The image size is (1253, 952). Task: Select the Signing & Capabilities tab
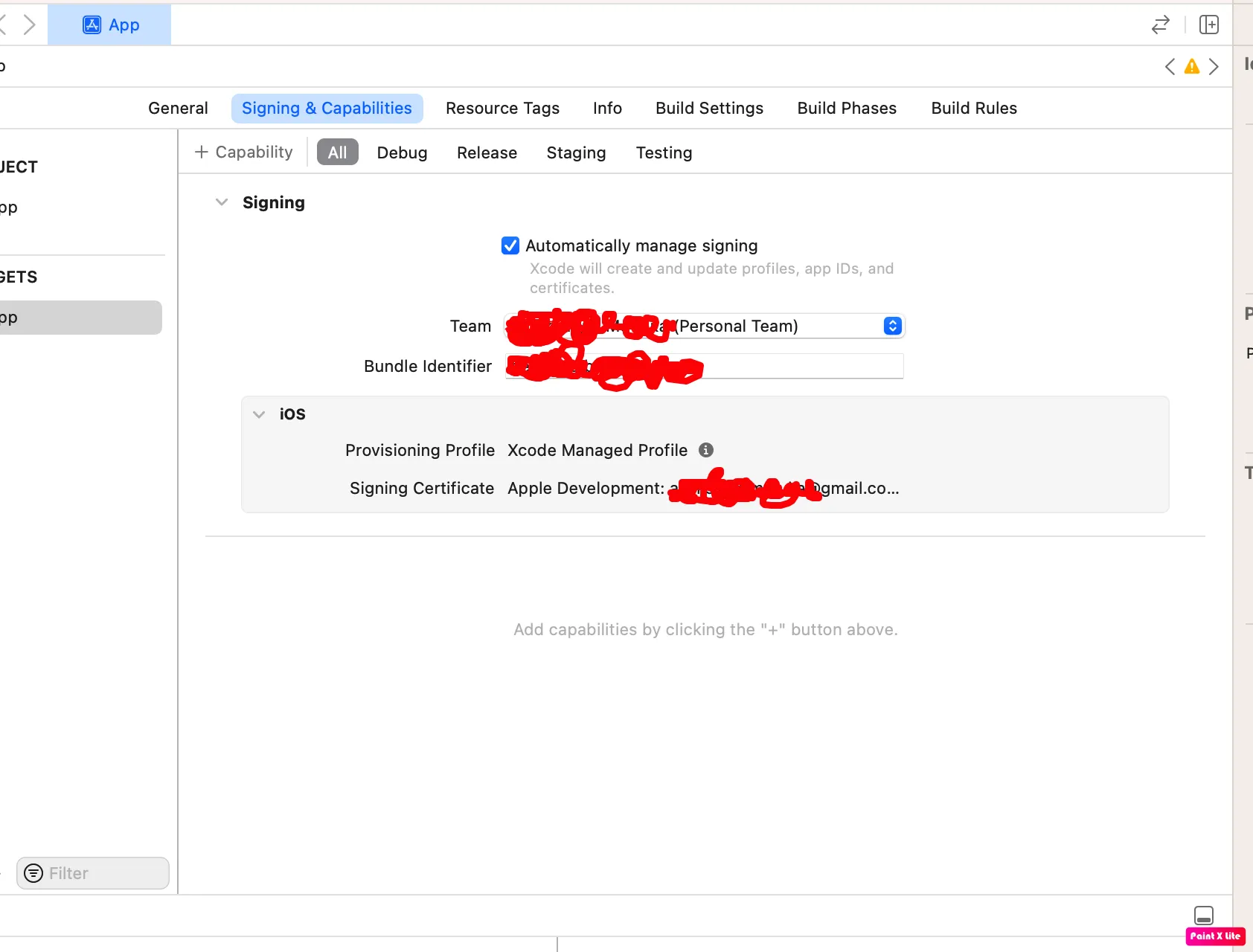327,109
